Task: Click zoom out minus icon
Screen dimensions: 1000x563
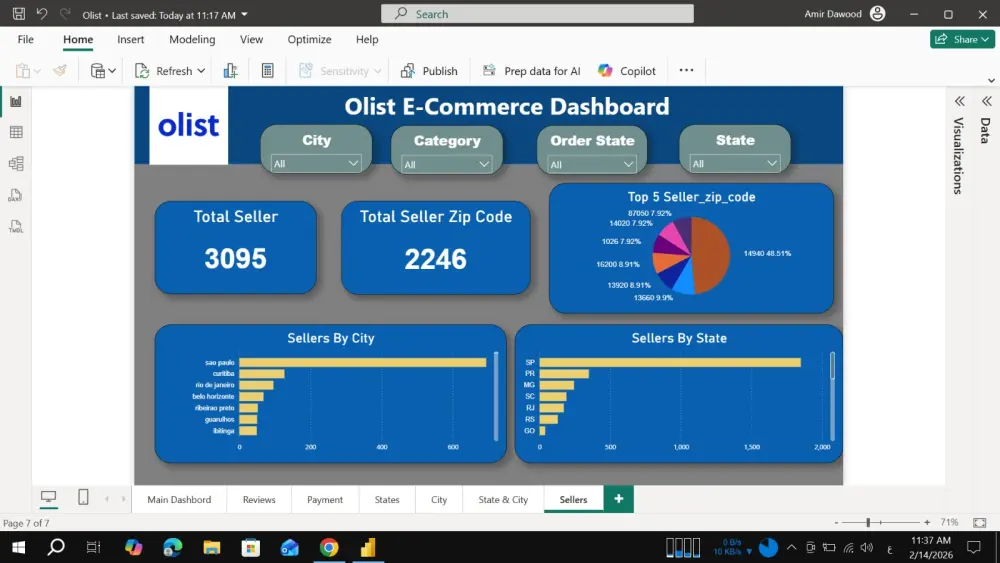Action: pyautogui.click(x=836, y=523)
